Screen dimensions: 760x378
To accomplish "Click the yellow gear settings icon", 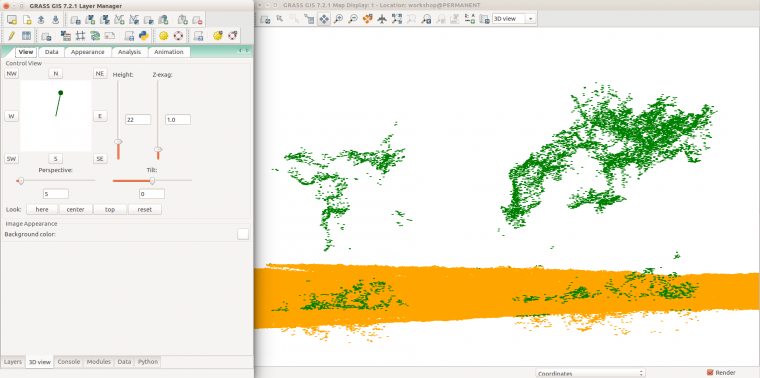I will pos(163,35).
